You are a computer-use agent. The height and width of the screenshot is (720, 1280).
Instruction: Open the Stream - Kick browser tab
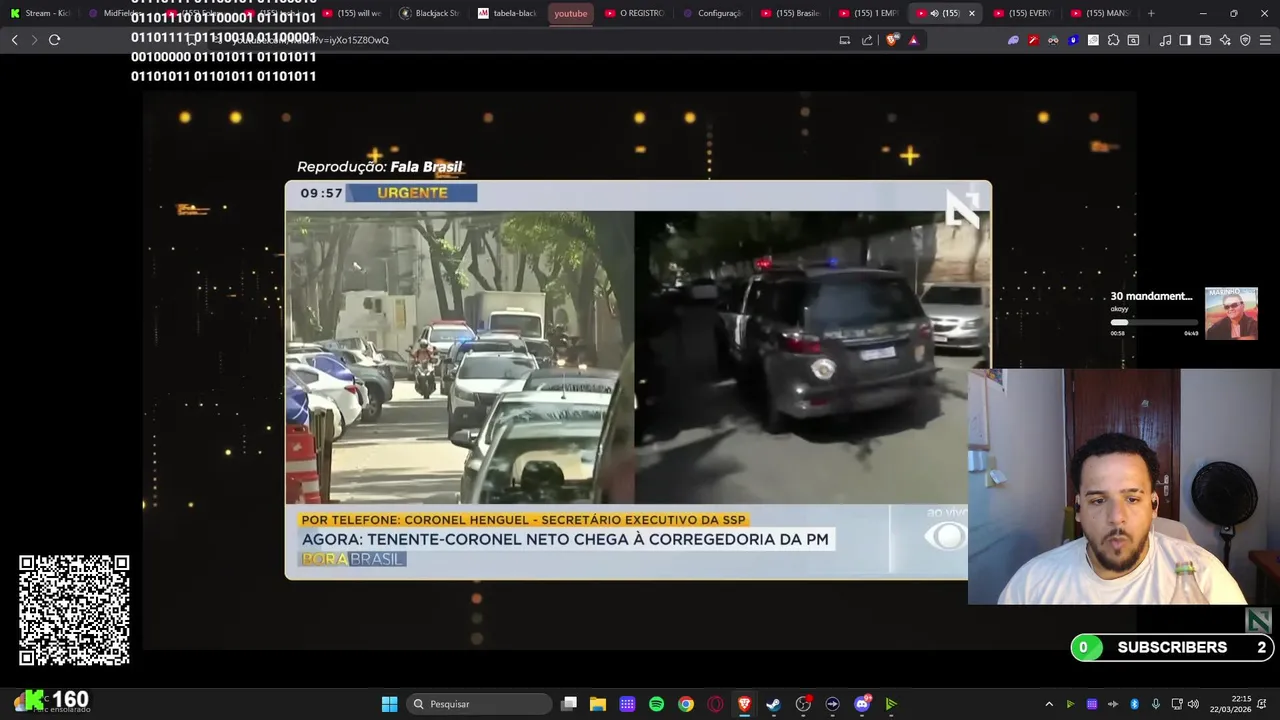point(40,13)
